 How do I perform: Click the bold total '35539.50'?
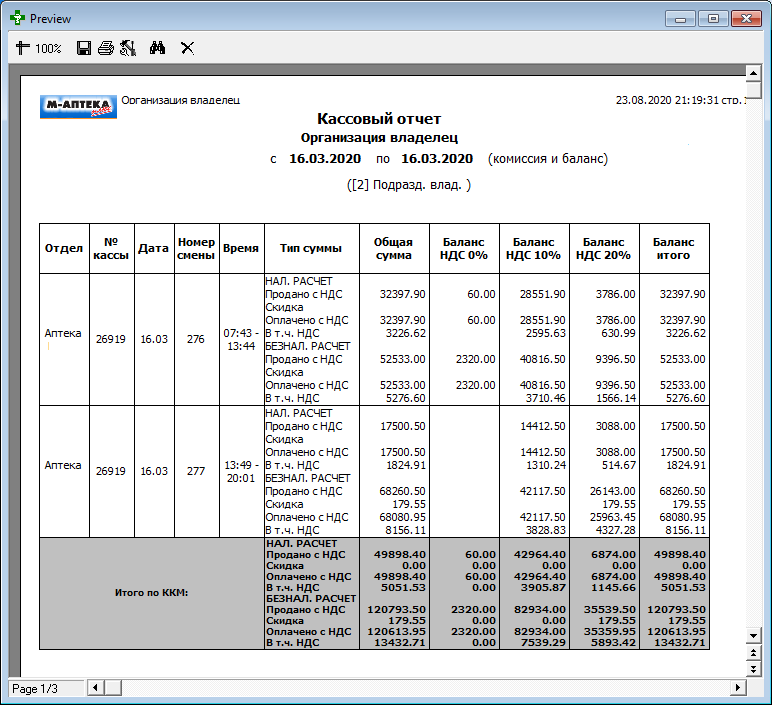pyautogui.click(x=610, y=609)
